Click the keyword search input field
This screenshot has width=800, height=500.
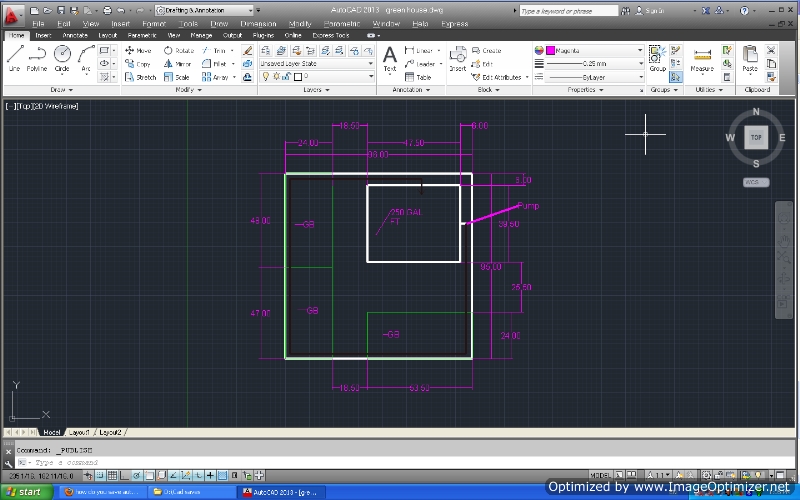569,11
